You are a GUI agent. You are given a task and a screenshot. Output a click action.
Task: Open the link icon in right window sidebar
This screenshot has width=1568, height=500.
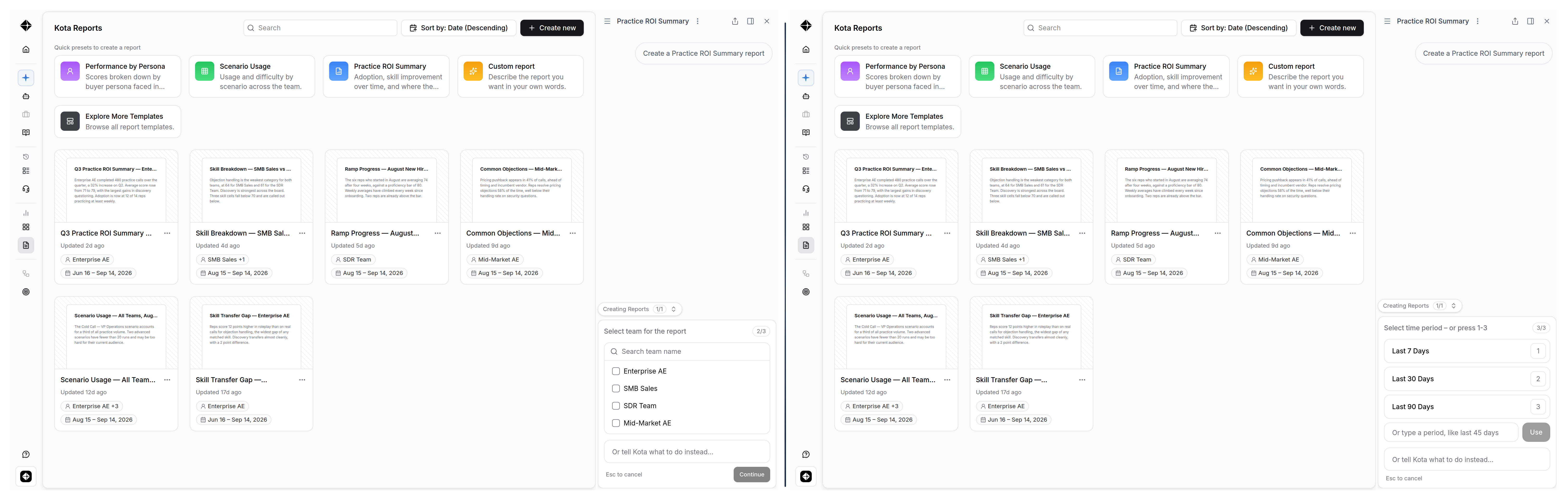806,274
